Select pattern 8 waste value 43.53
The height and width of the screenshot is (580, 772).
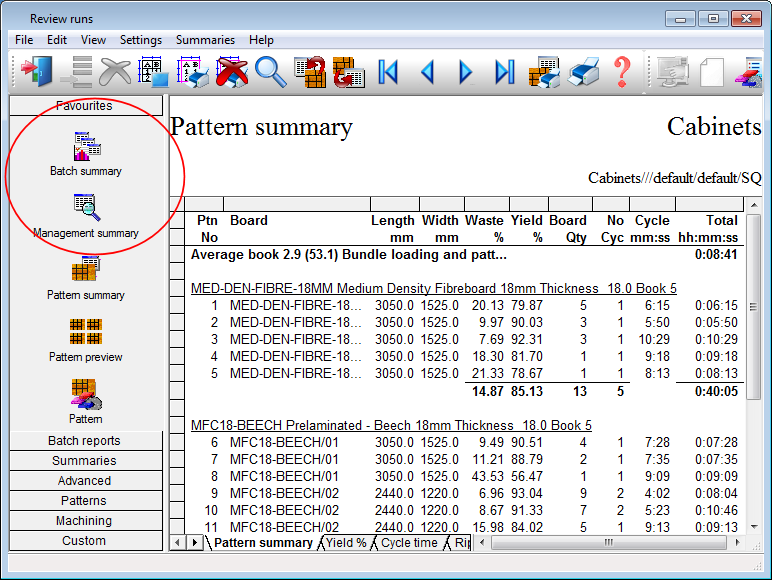tap(488, 476)
